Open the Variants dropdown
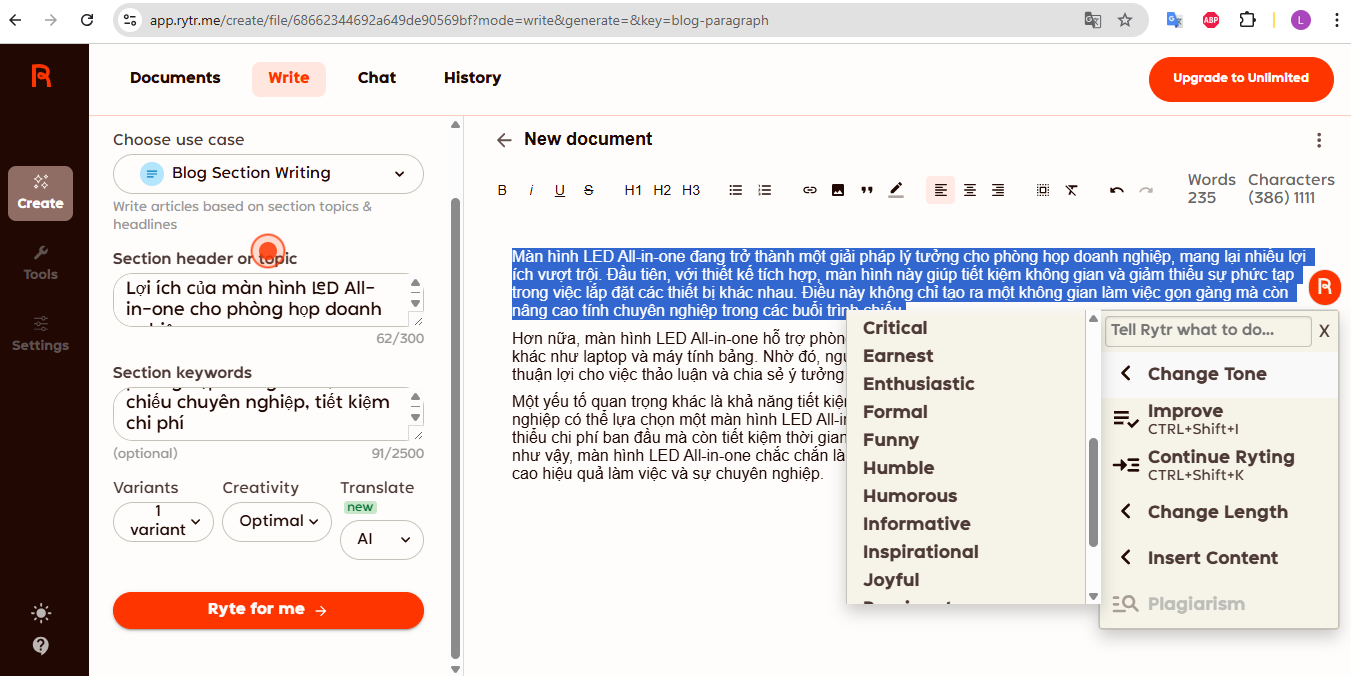Screen dimensions: 1351x676 (x=164, y=522)
